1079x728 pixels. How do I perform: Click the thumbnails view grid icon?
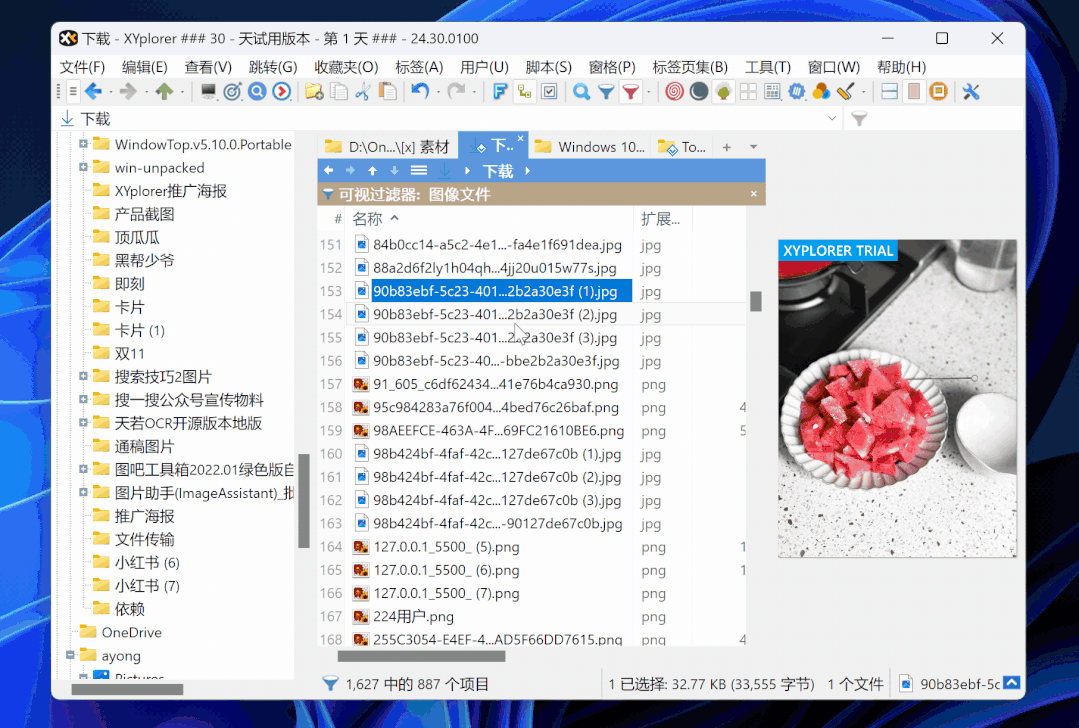click(x=748, y=92)
